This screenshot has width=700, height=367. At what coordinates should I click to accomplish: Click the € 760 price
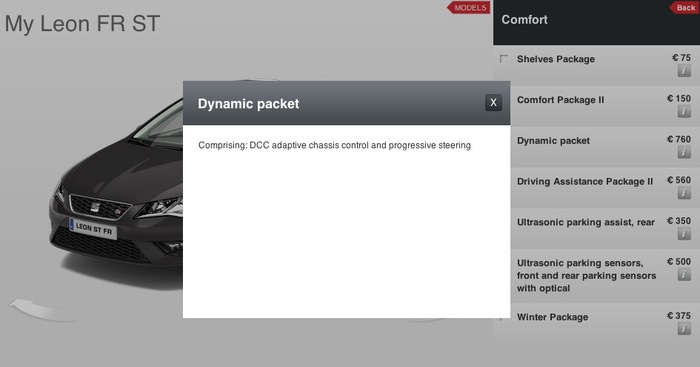tap(679, 139)
